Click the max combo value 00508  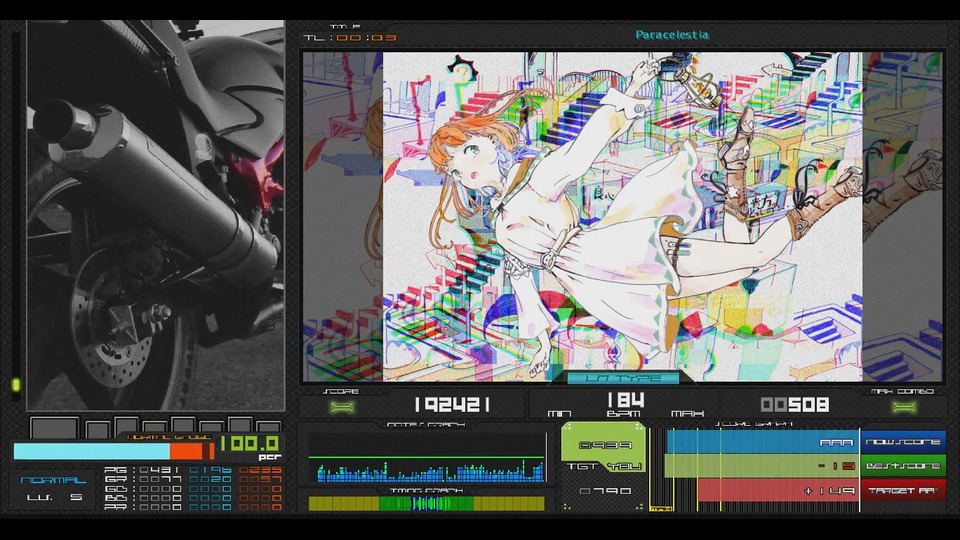795,405
